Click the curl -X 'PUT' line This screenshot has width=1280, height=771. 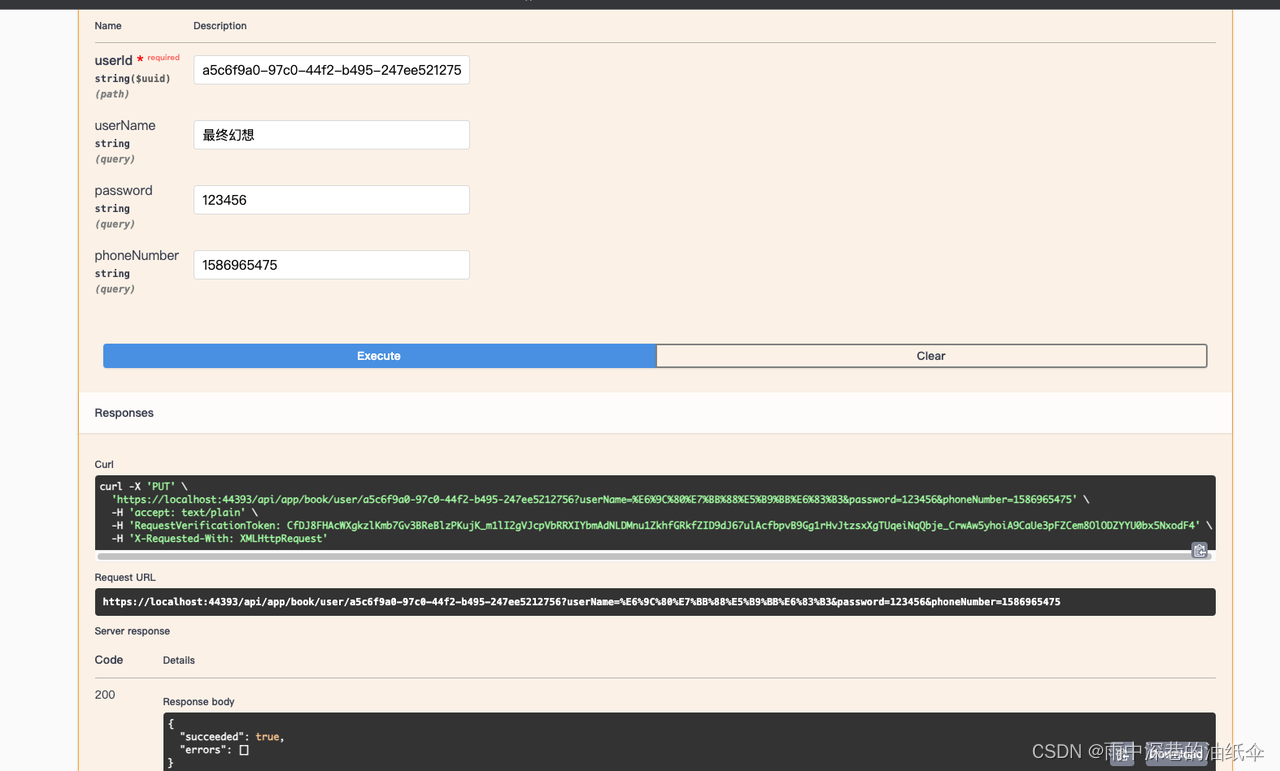[143, 486]
